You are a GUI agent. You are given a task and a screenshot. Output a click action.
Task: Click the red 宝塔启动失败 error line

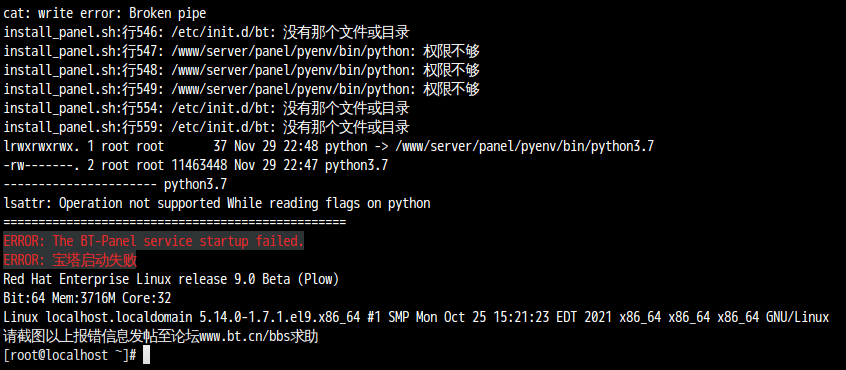click(70, 261)
